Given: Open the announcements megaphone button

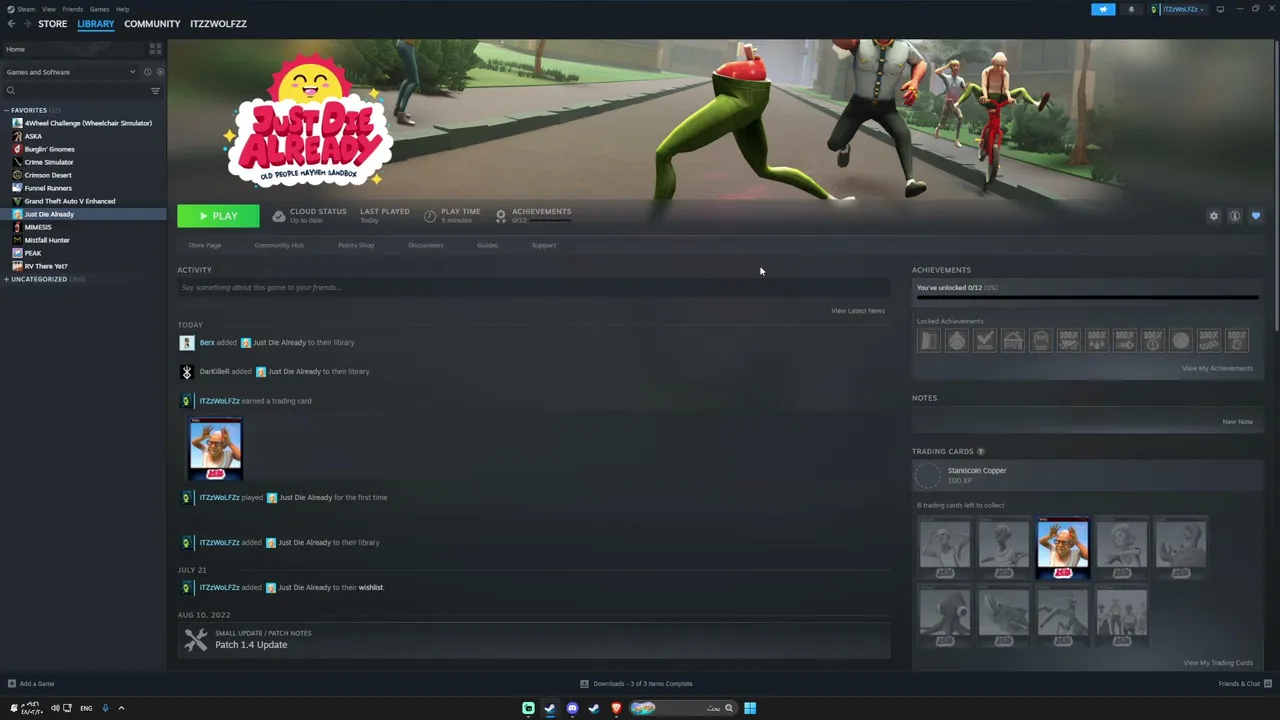Looking at the screenshot, I should (1103, 9).
